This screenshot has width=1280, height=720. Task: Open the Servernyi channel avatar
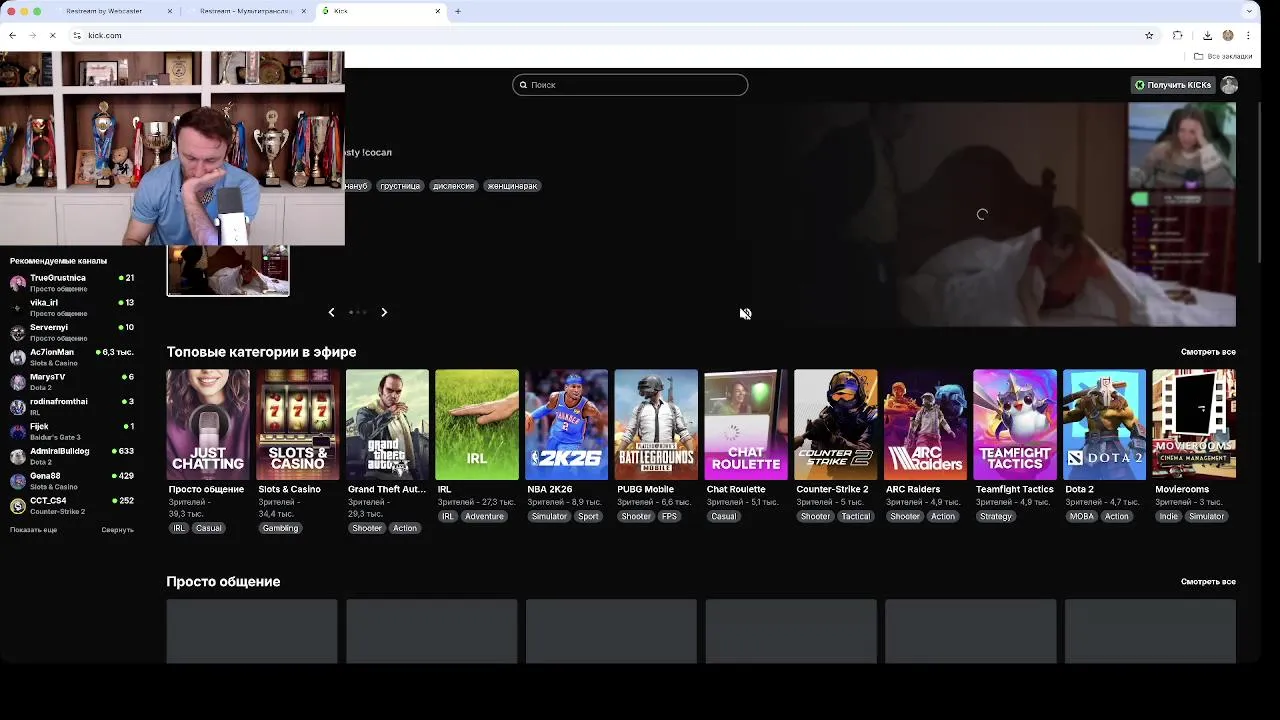click(x=17, y=333)
